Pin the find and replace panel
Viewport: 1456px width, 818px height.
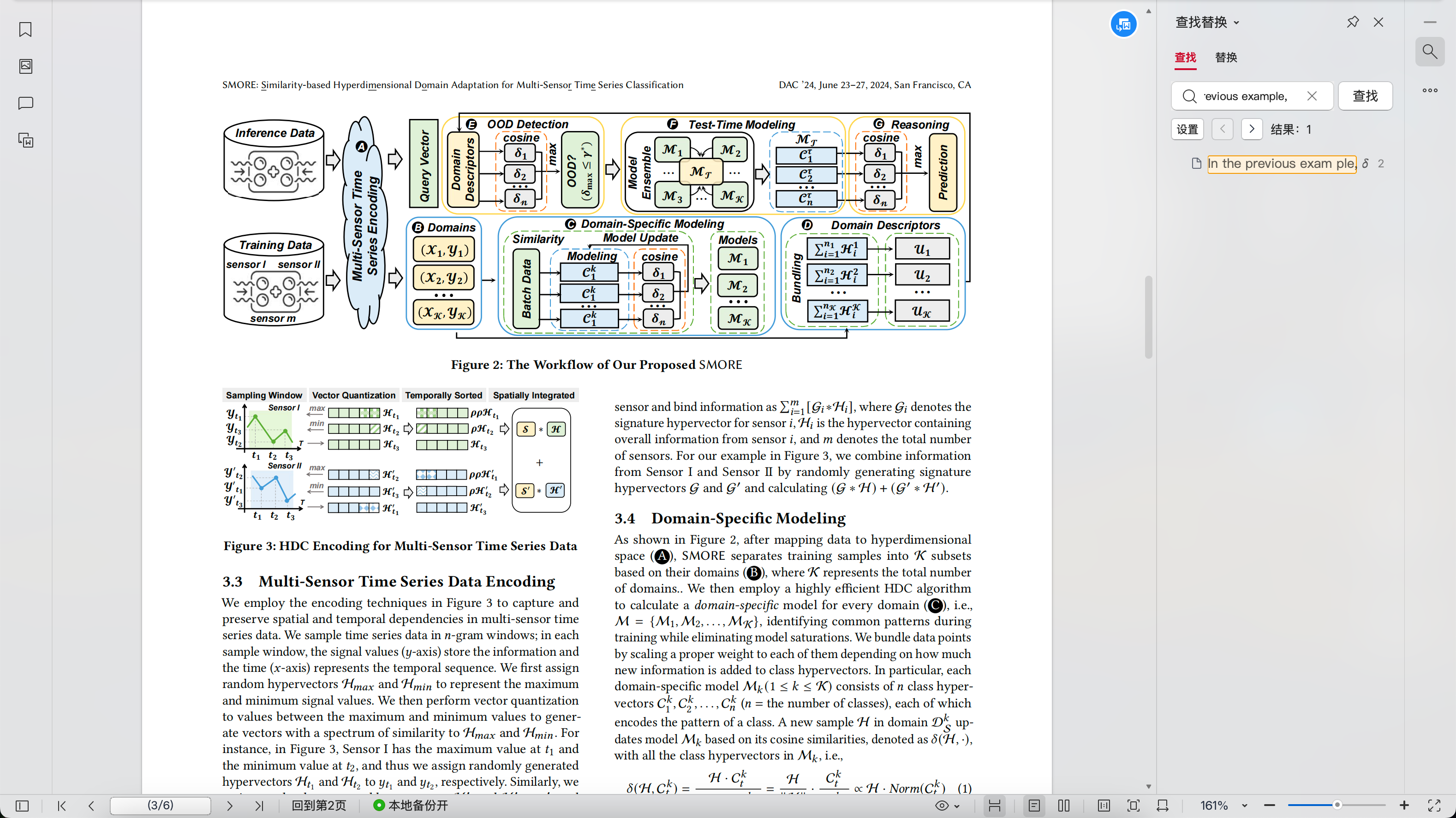[1353, 22]
